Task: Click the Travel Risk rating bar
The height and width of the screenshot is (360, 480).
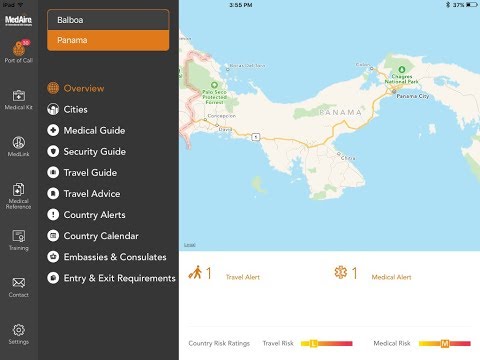Action: pos(326,343)
